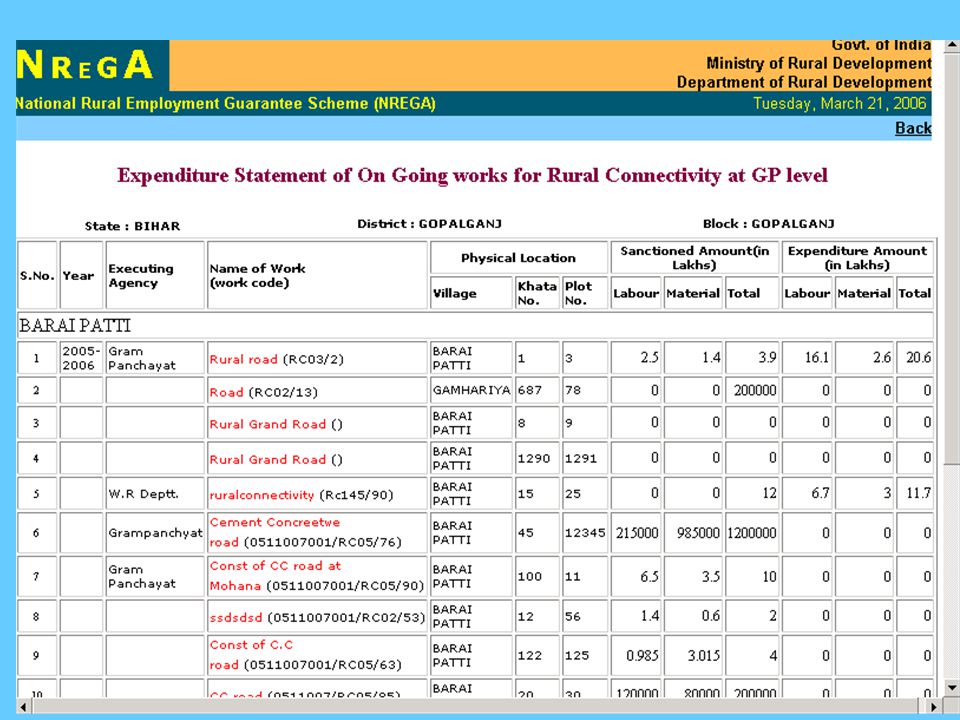This screenshot has height=720, width=960.
Task: Click the vertical scrollbar down arrow
Action: coord(952,689)
